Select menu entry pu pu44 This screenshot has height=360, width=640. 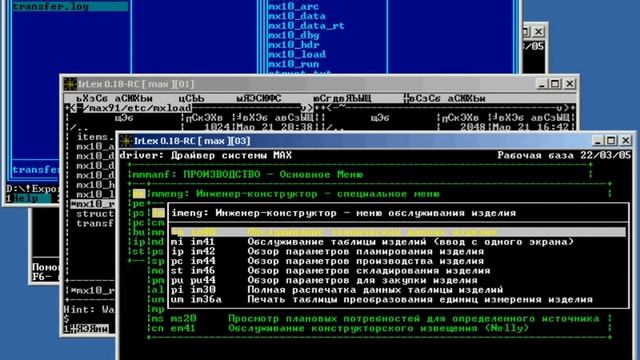pos(324,280)
